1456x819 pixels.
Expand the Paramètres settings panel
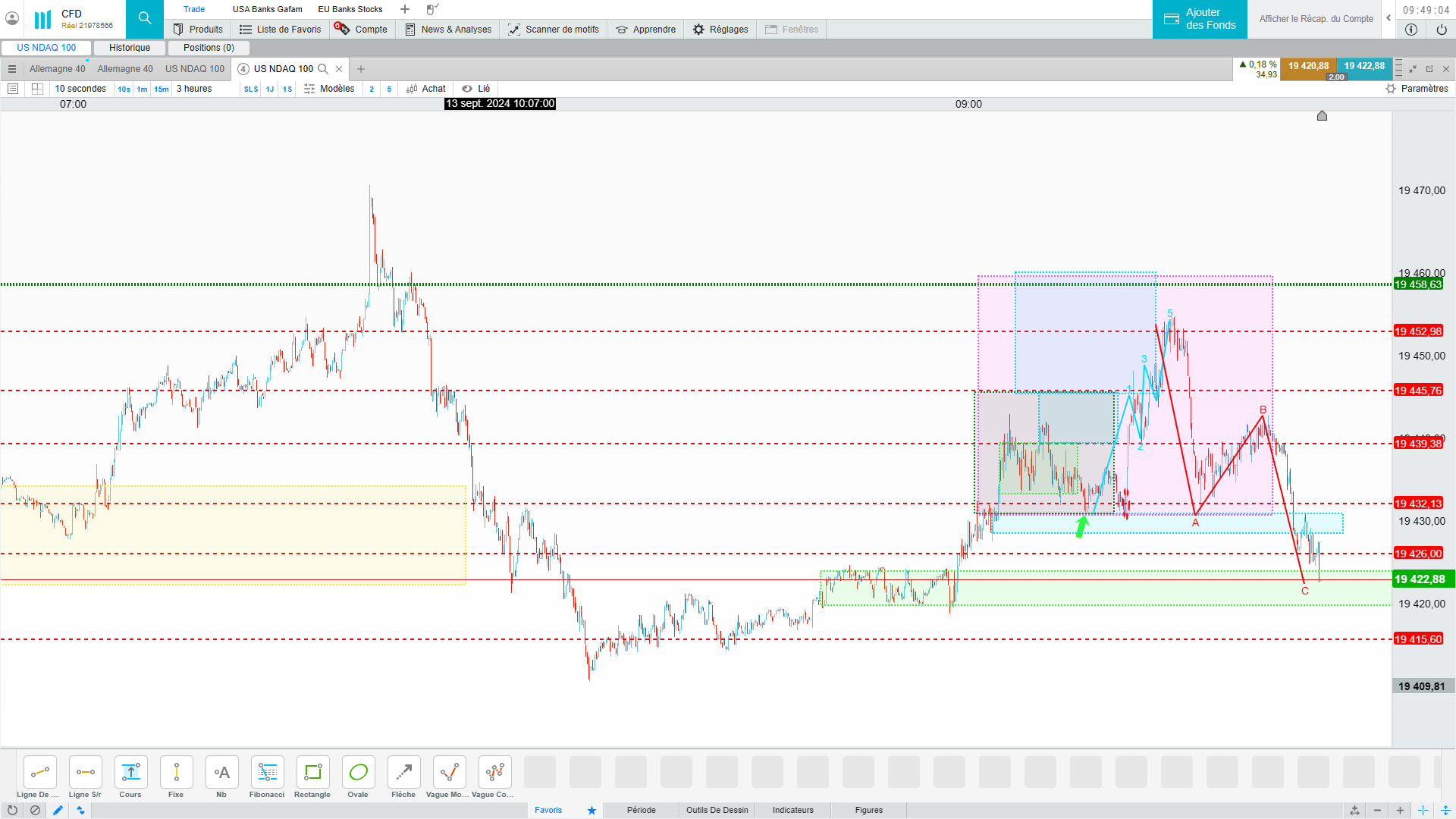(x=1417, y=89)
